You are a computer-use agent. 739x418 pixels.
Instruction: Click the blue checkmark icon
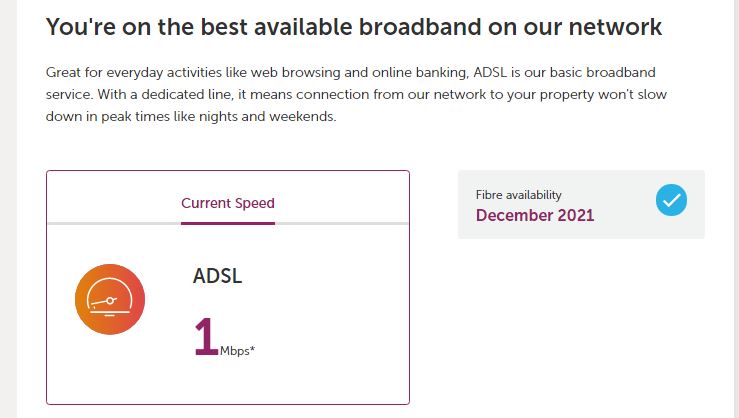point(671,200)
